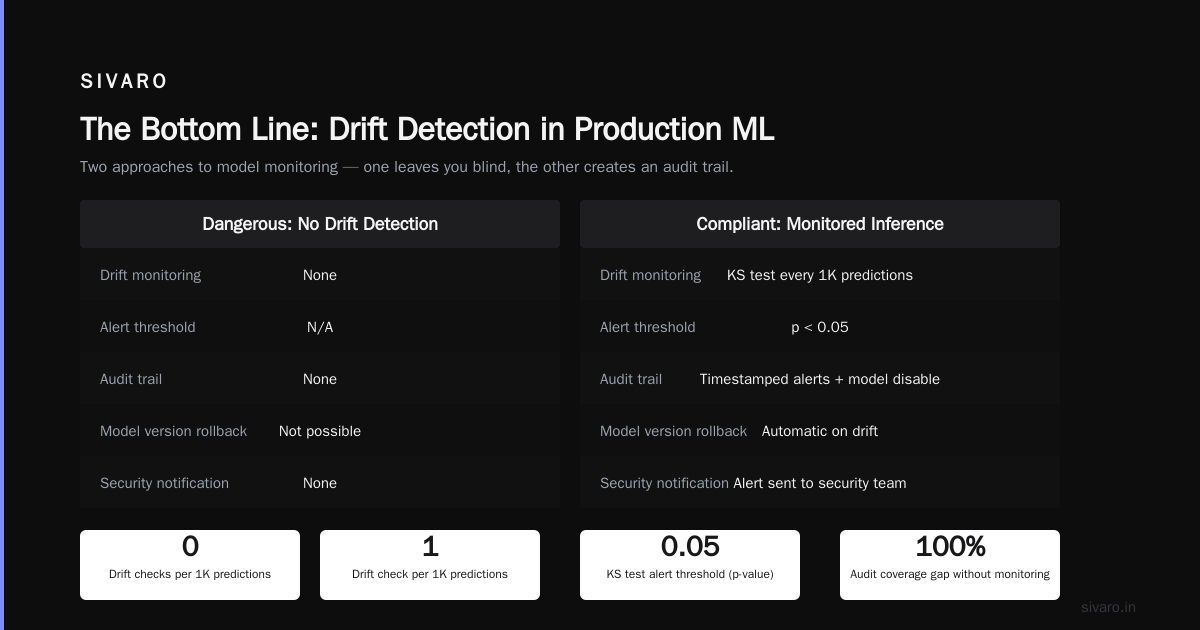Open the sivaro.in link

[x=1108, y=607]
